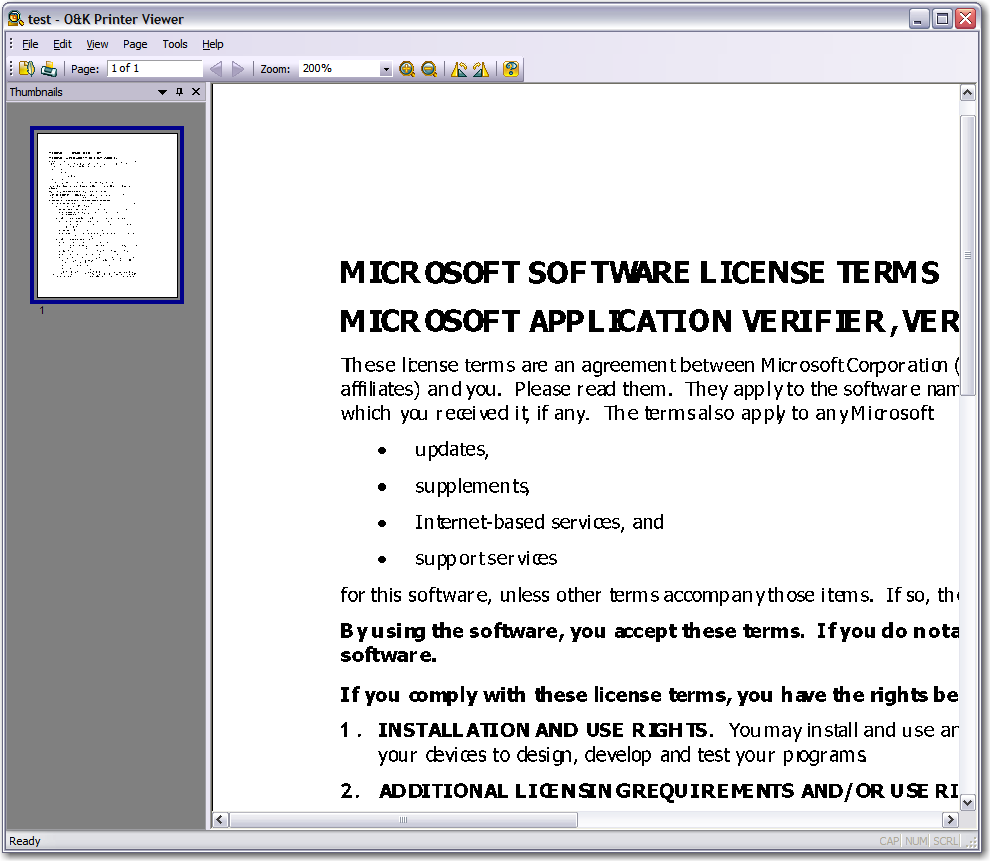Rotate page clockwise icon
990x861 pixels.
(481, 69)
